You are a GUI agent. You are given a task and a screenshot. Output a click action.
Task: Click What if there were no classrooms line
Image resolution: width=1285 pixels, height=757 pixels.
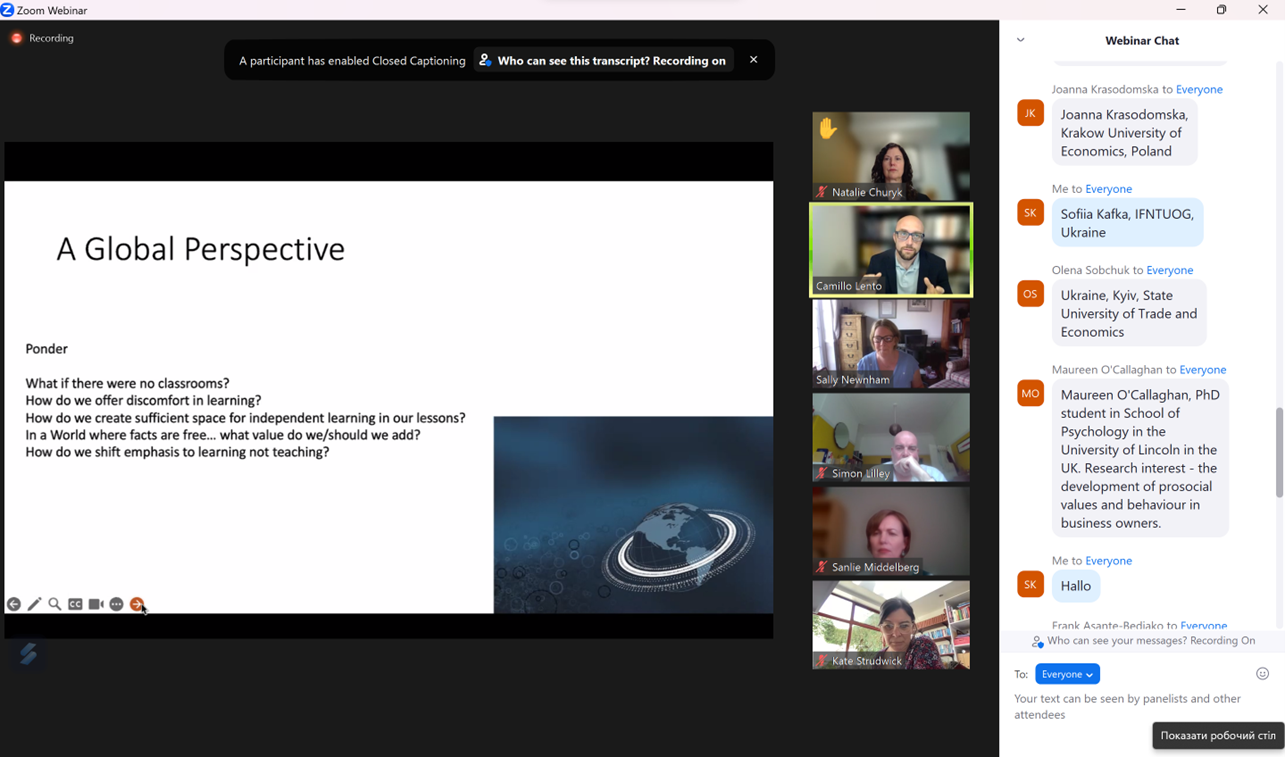(x=127, y=383)
